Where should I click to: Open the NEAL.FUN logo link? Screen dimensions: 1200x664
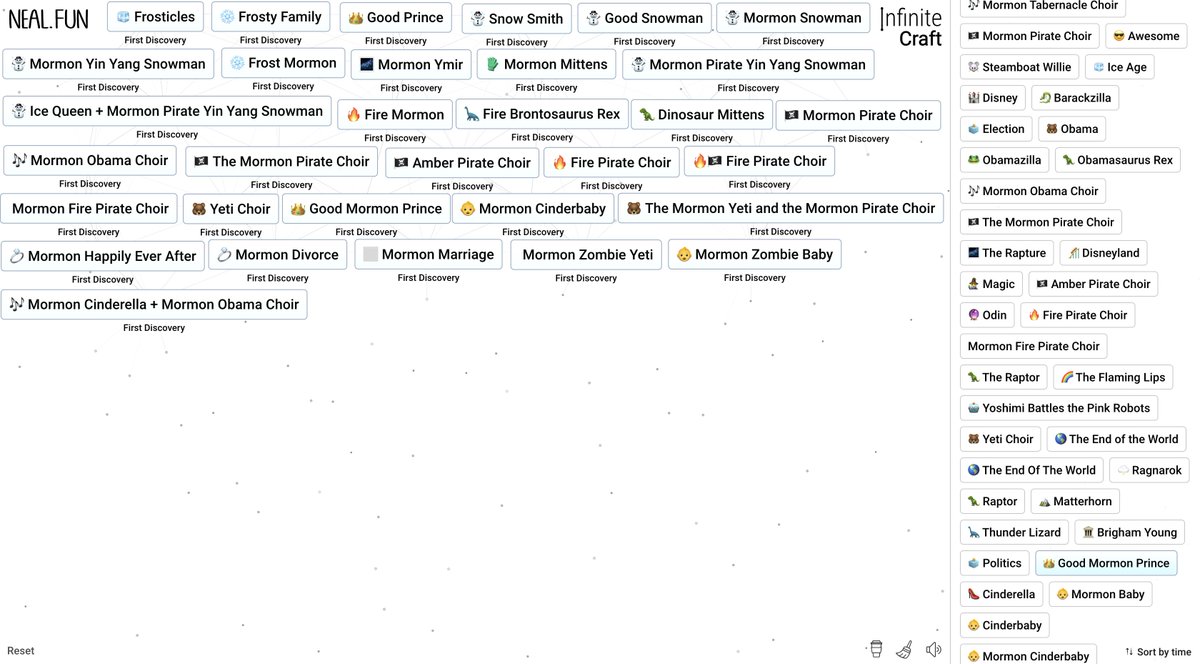point(48,19)
